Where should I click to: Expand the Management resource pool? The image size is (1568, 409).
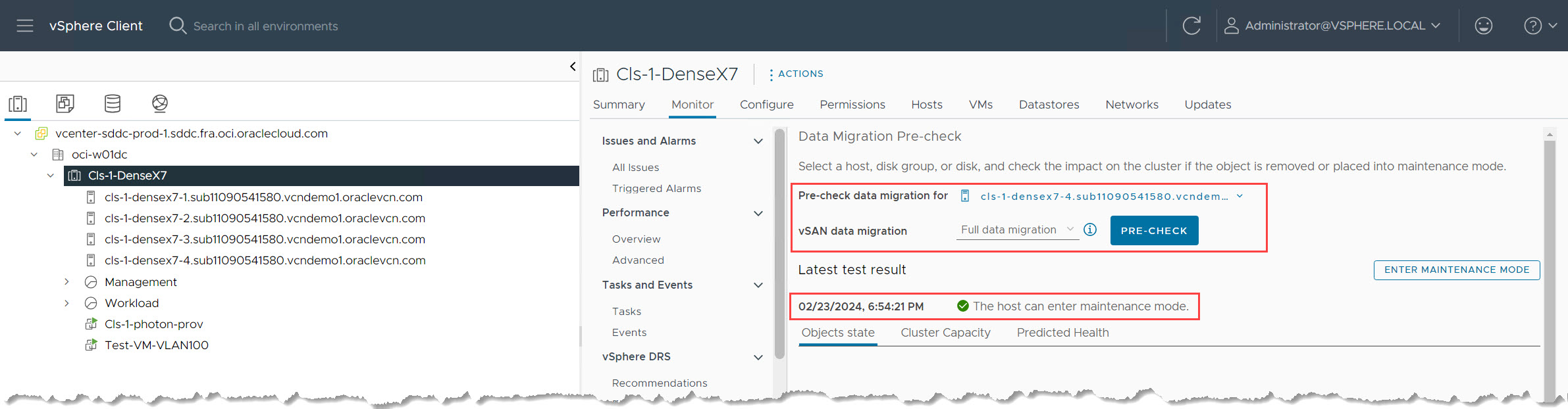[x=66, y=282]
